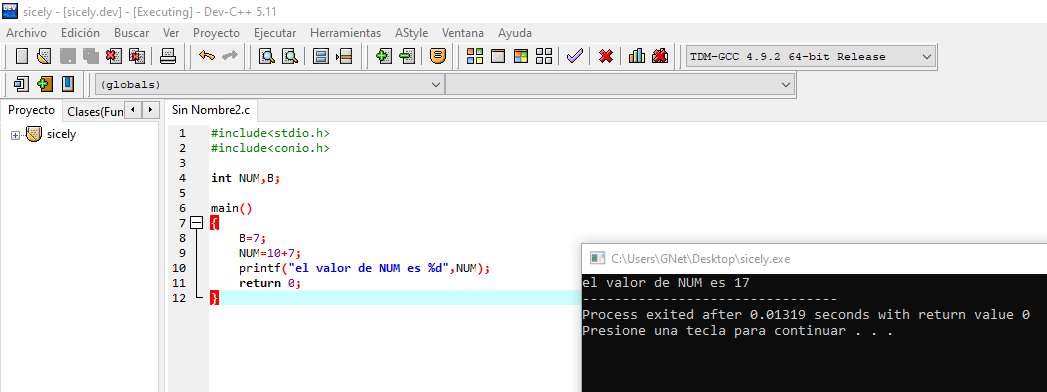Click the right arrow of the panel tab scroller
The width and height of the screenshot is (1047, 392).
151,110
